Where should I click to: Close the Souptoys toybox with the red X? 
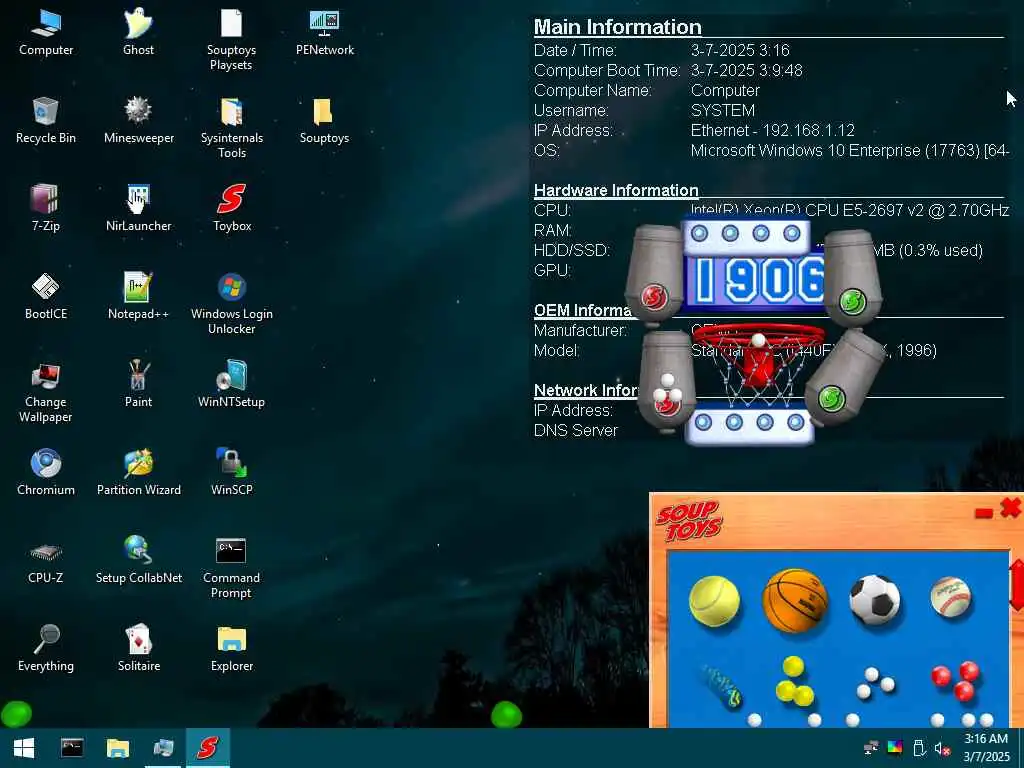pyautogui.click(x=1010, y=507)
